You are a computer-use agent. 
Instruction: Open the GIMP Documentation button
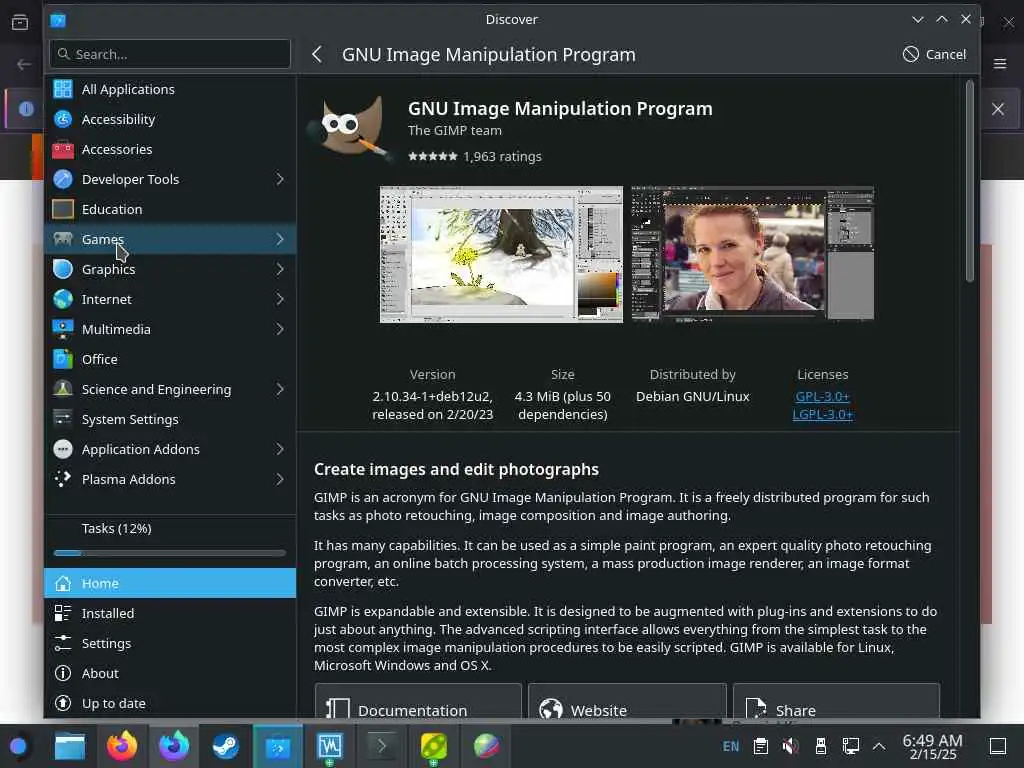[x=418, y=703]
